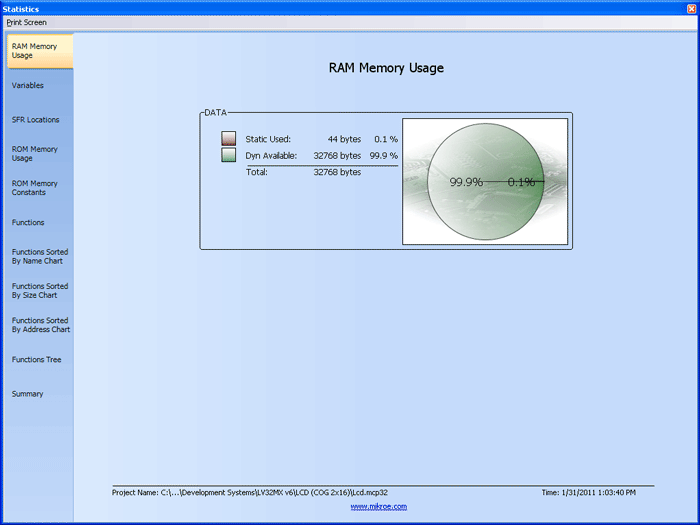Open the www.mikroe.com link
The height and width of the screenshot is (525, 700).
coord(379,506)
